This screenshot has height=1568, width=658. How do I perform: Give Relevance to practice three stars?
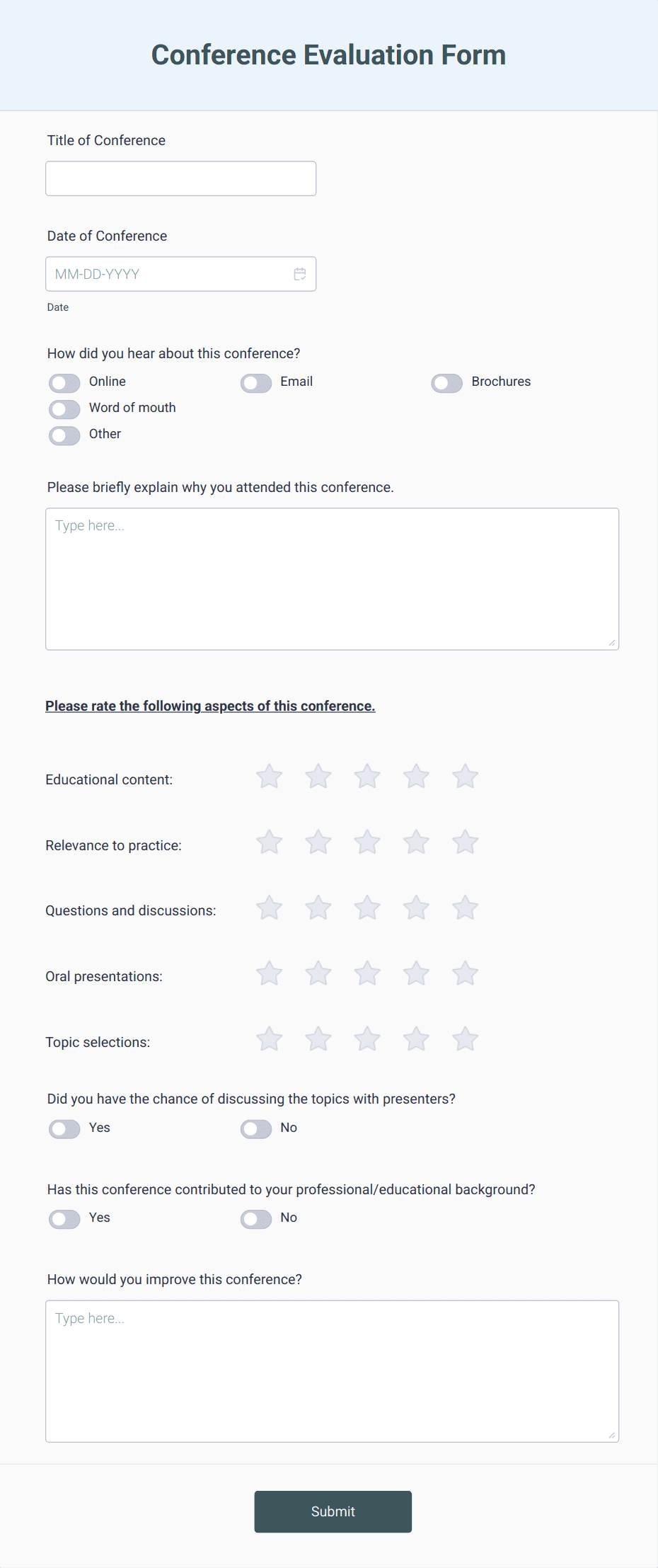pyautogui.click(x=366, y=842)
